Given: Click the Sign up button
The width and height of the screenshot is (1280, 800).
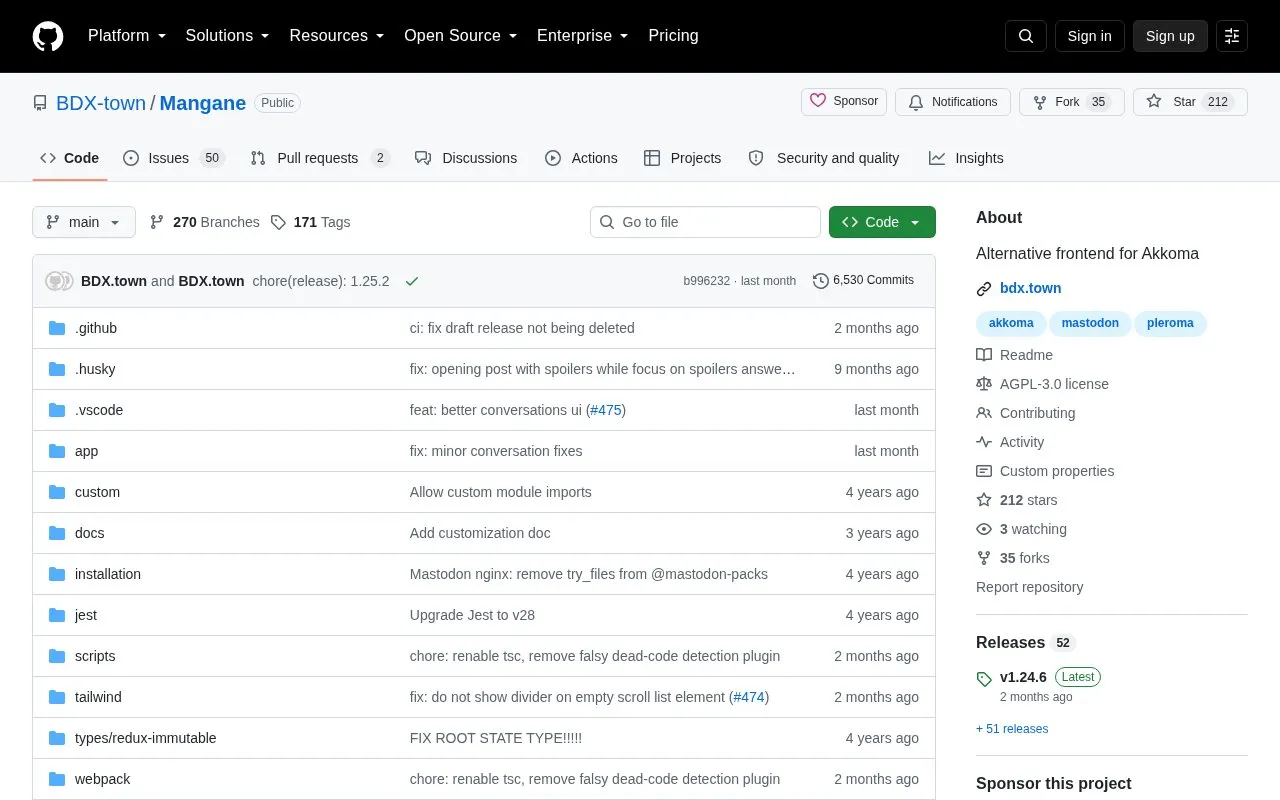Looking at the screenshot, I should pos(1170,36).
